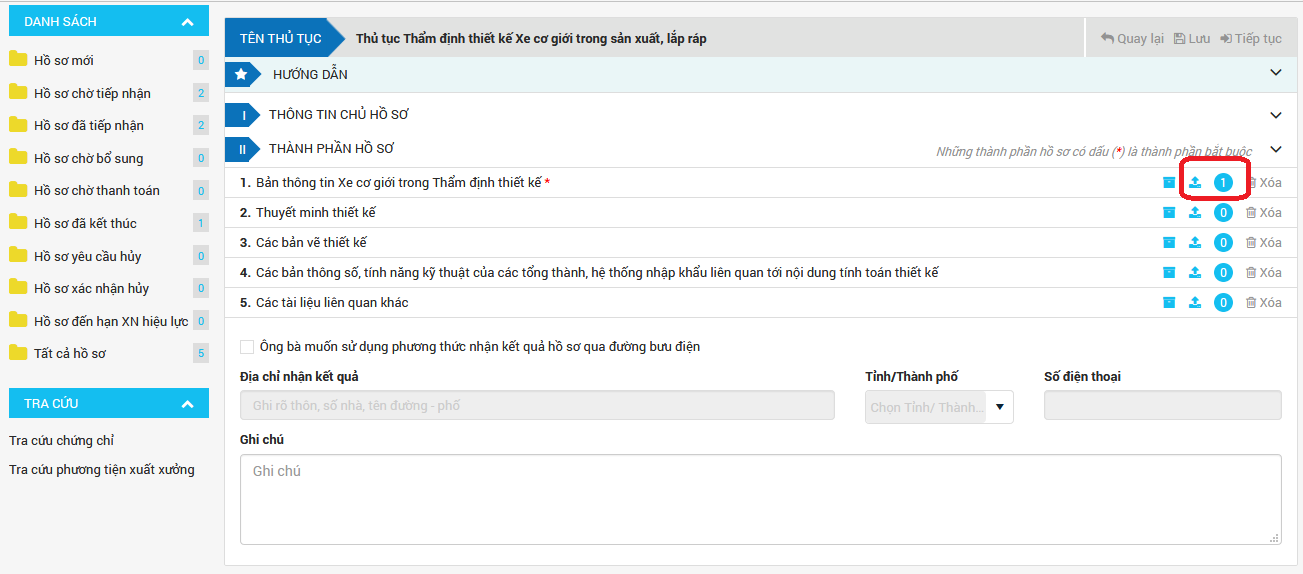The height and width of the screenshot is (574, 1303).
Task: Click the Địa chỉ nhận kết quả field
Action: point(537,405)
